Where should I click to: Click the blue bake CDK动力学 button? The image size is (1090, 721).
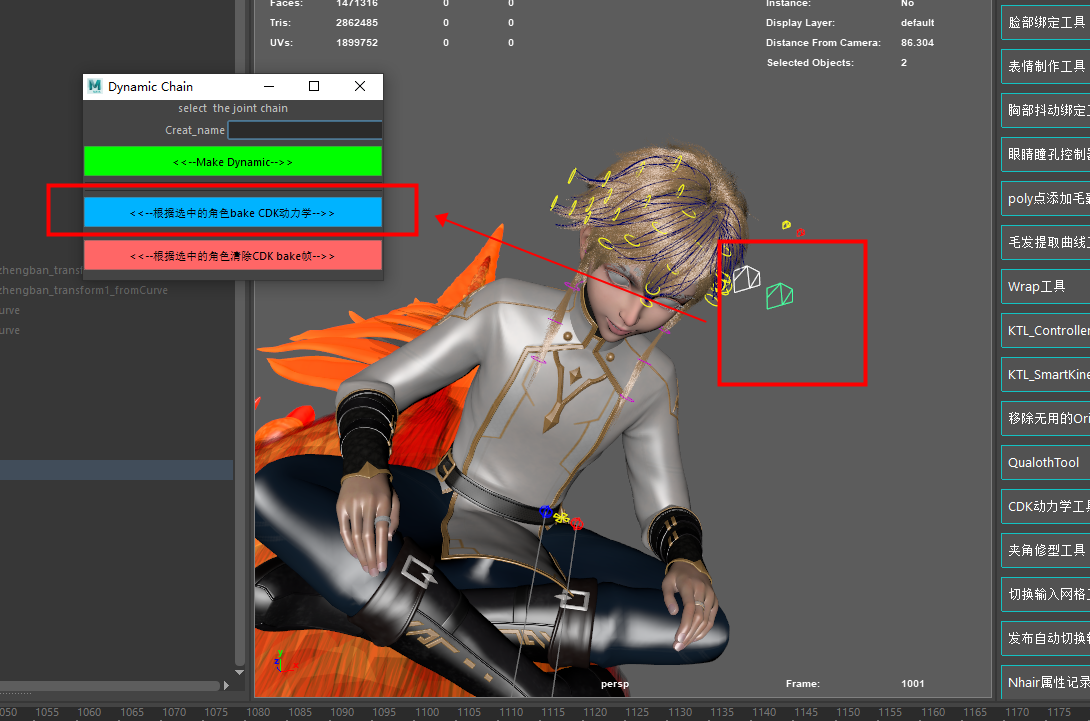point(232,212)
